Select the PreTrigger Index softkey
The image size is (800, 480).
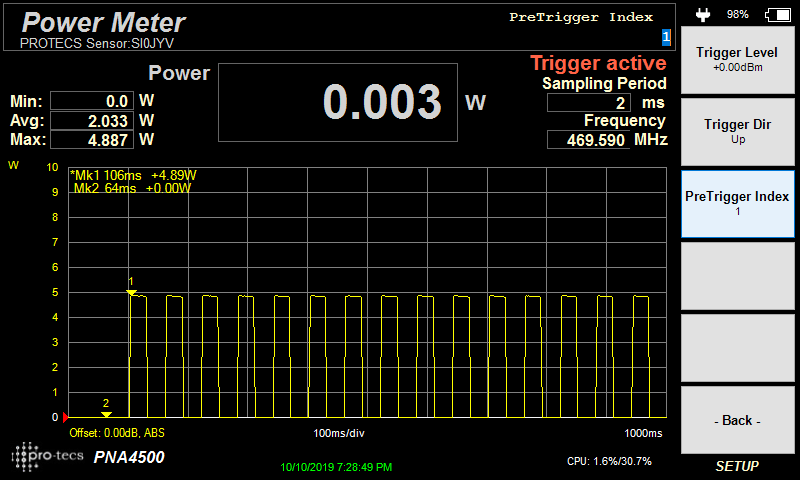pos(737,203)
